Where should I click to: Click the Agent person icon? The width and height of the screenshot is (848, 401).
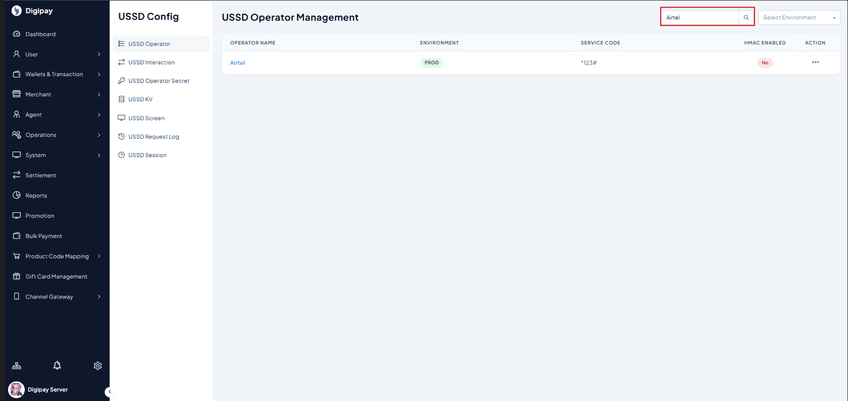tap(16, 115)
